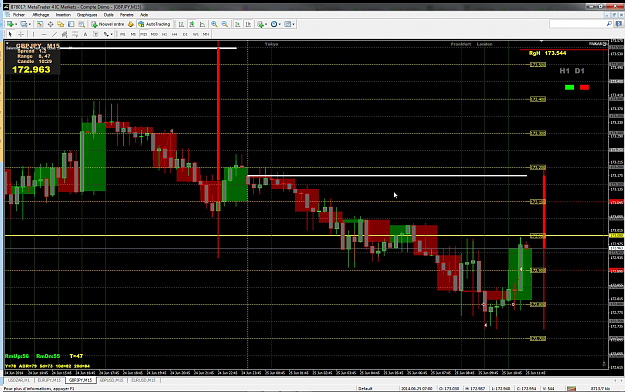The height and width of the screenshot is (392, 625).
Task: Open the Fichier menu
Action: [x=18, y=15]
